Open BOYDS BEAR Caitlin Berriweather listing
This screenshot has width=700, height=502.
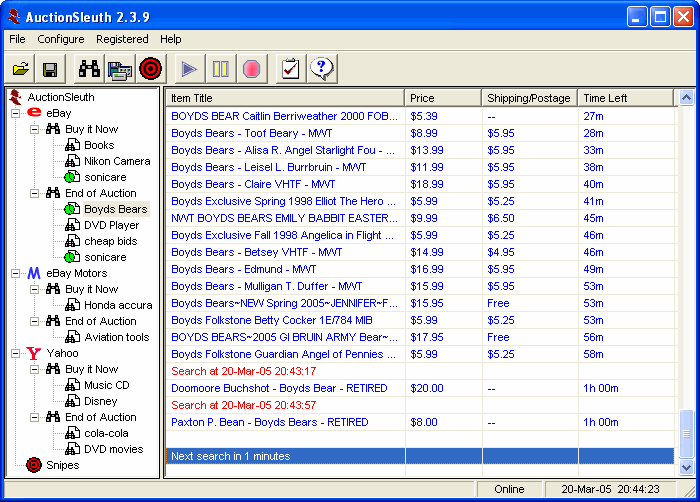tap(284, 117)
